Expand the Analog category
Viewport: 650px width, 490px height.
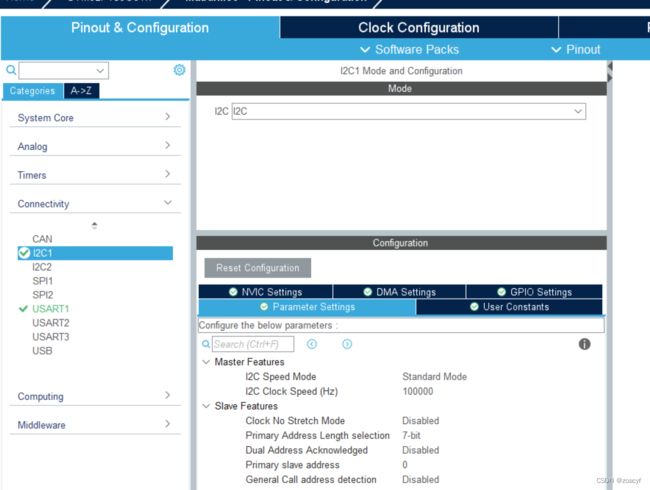coord(95,146)
